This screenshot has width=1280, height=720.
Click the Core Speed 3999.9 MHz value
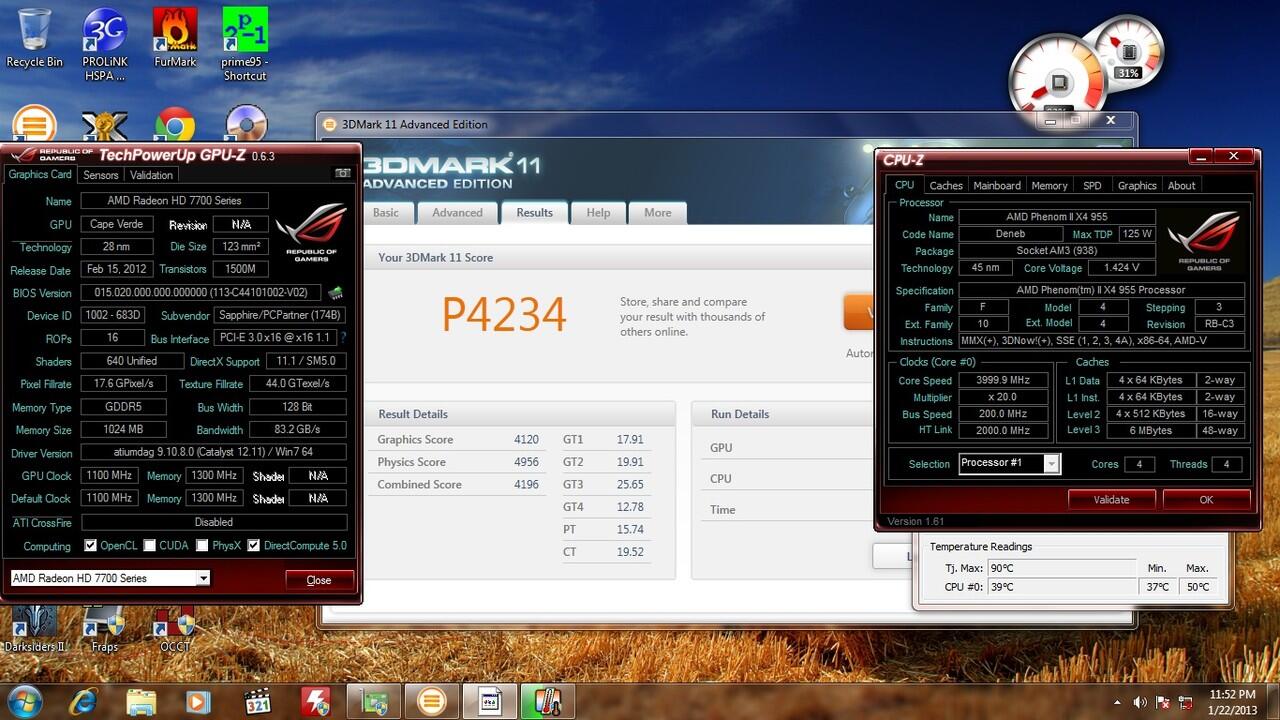[x=1003, y=380]
